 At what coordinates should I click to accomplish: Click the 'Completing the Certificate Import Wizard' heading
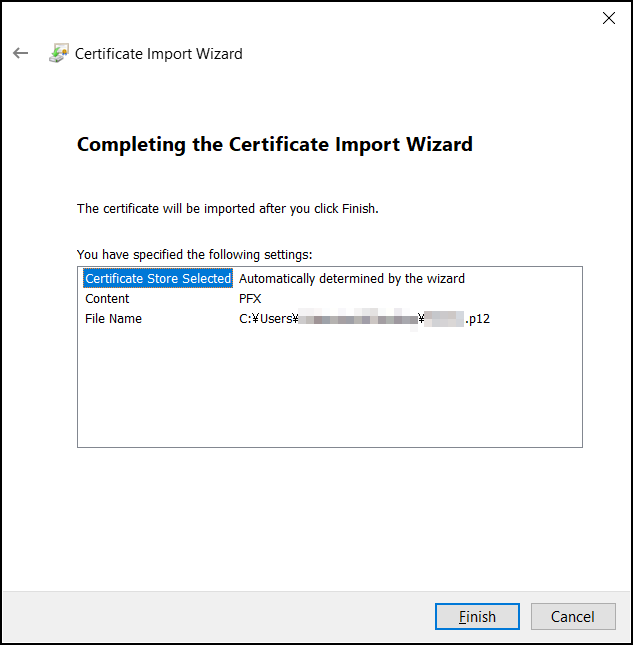click(274, 144)
